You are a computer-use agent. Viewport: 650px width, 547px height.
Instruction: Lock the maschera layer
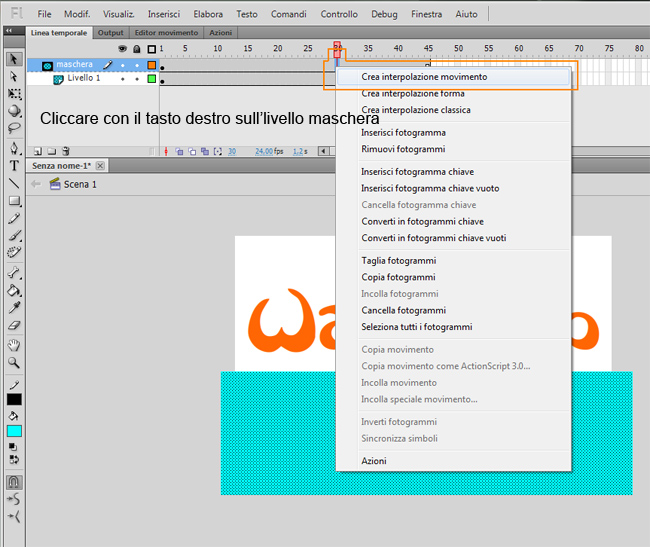coord(137,65)
